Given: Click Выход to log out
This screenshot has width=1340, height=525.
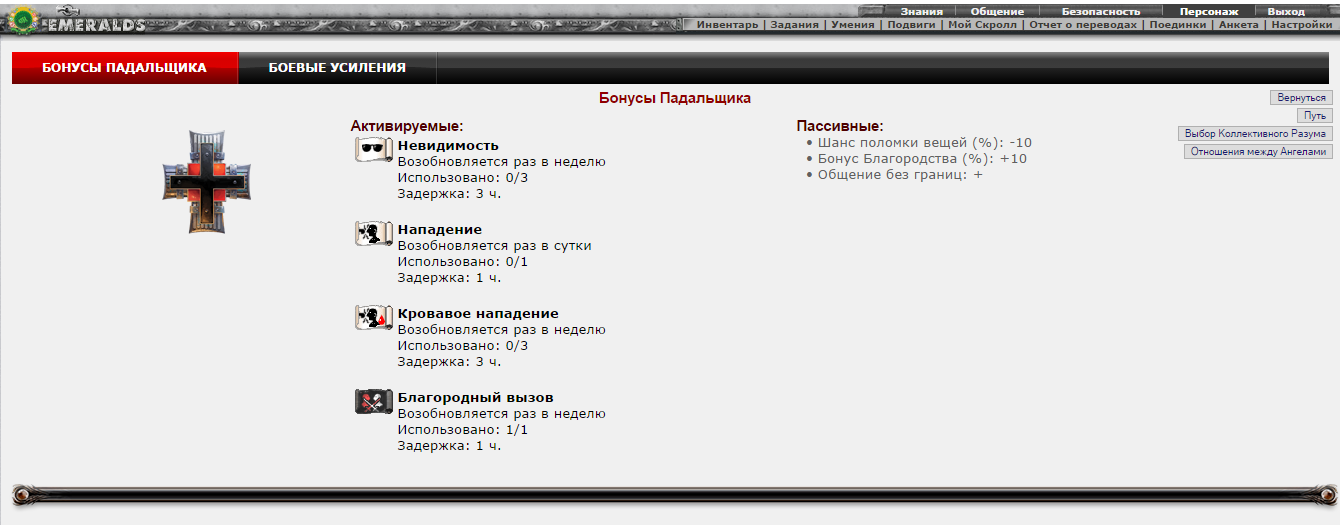Looking at the screenshot, I should pyautogui.click(x=1285, y=11).
